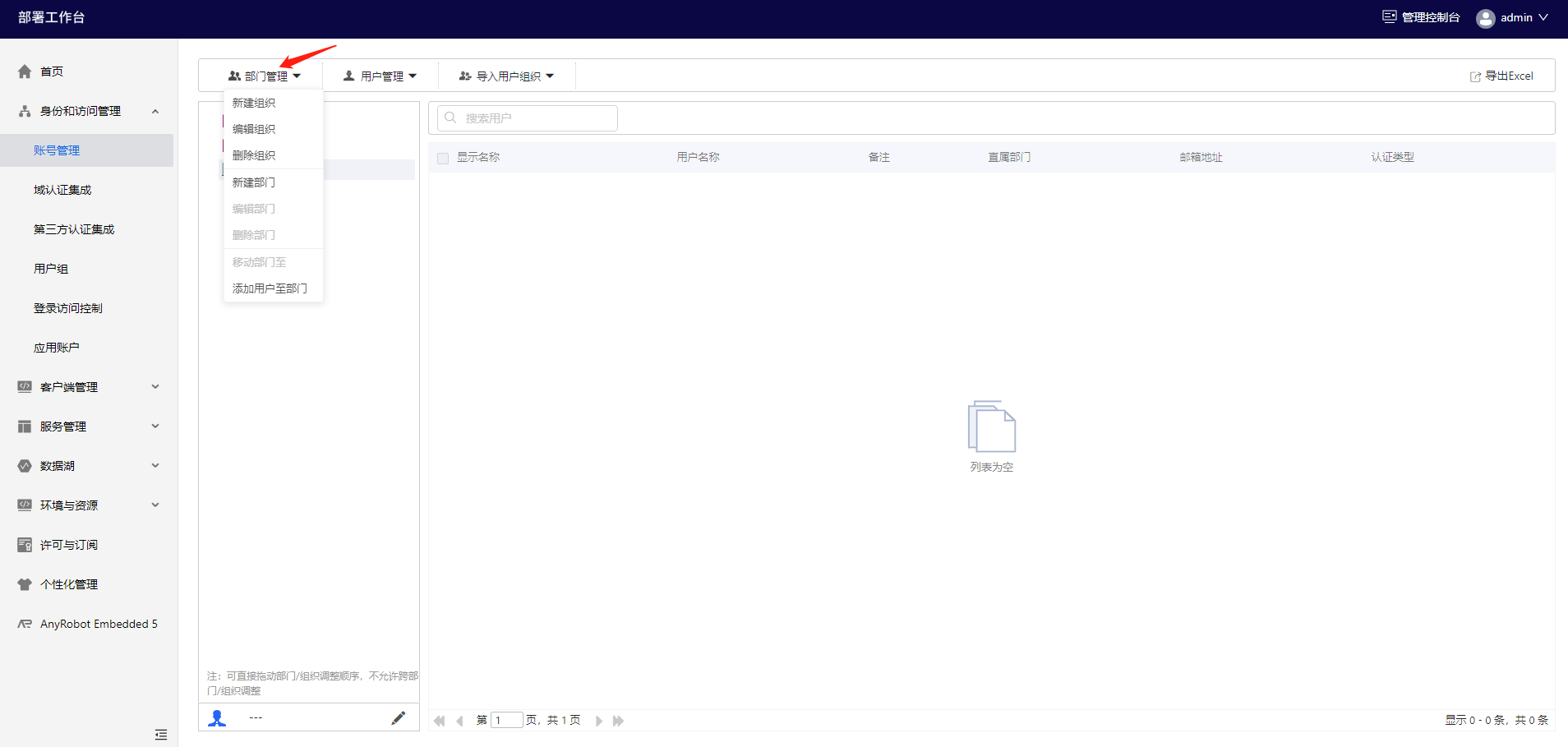The width and height of the screenshot is (1568, 747).
Task: Click the 管理控制台 console icon in header
Action: (1389, 16)
